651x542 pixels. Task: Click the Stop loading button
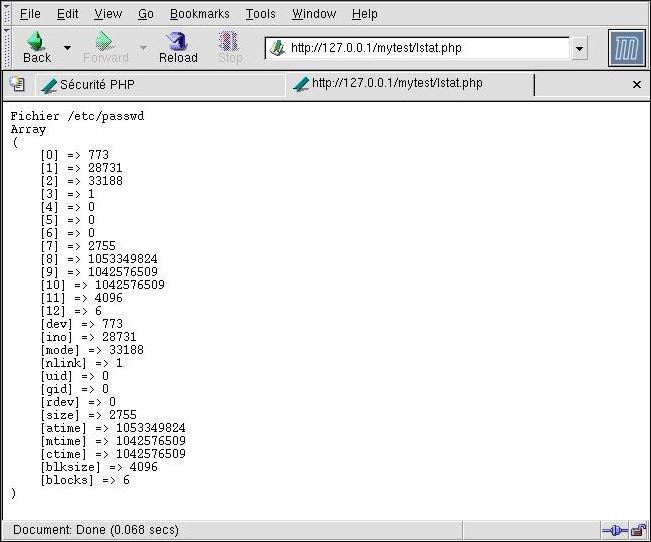click(x=230, y=47)
